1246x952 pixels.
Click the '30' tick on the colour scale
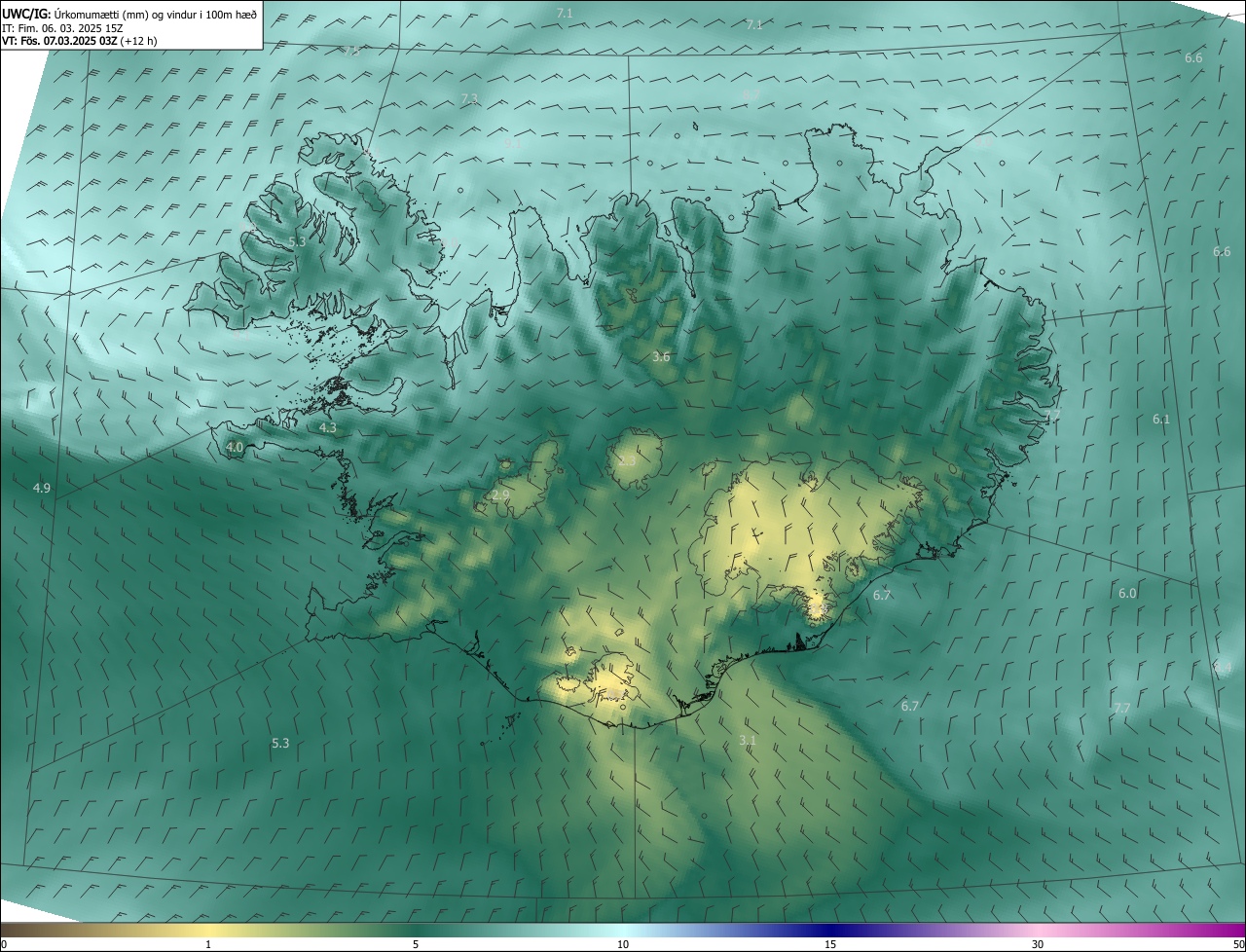pos(1038,944)
